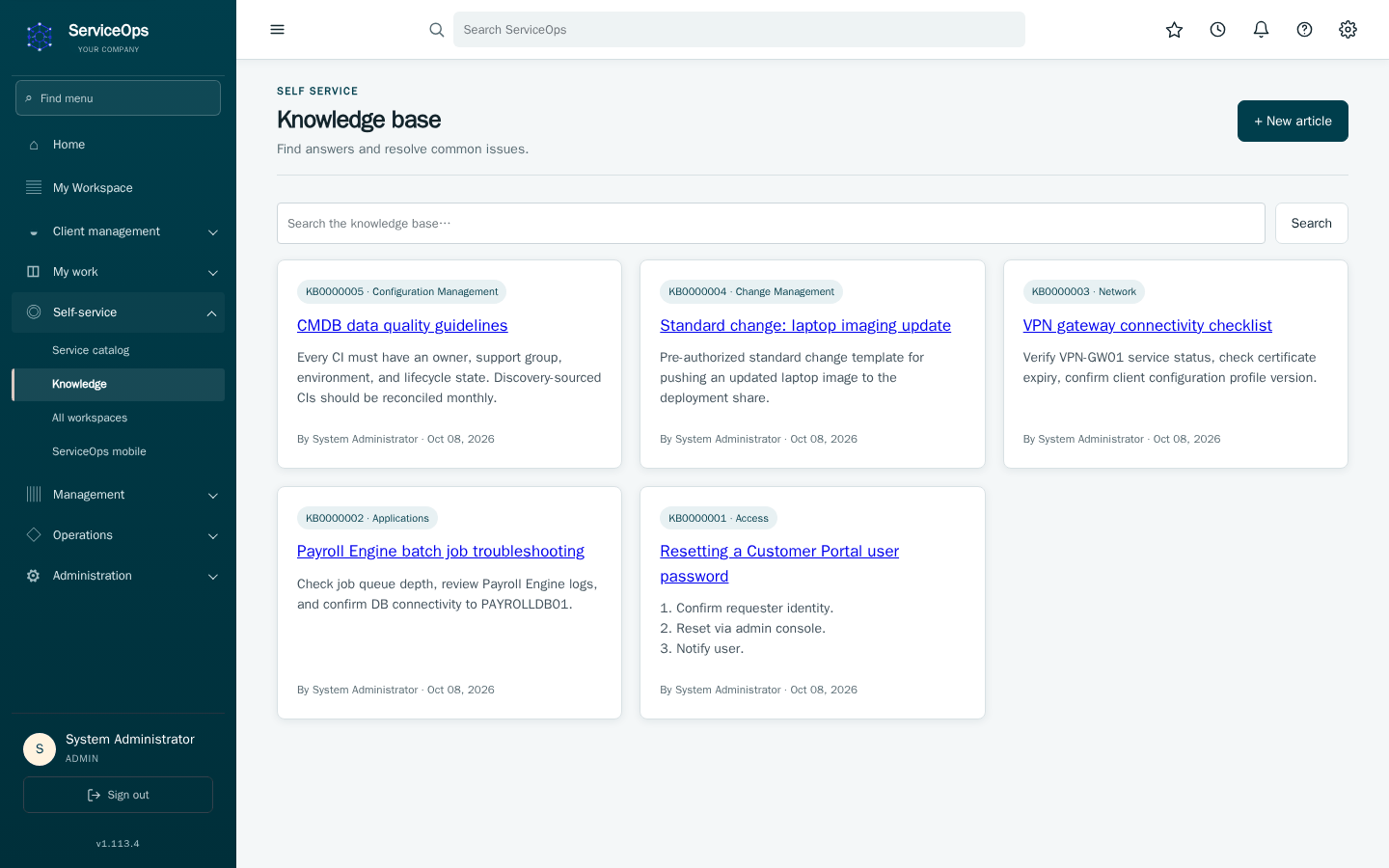Select Knowledge in the sidebar
This screenshot has height=868, width=1389.
118,384
